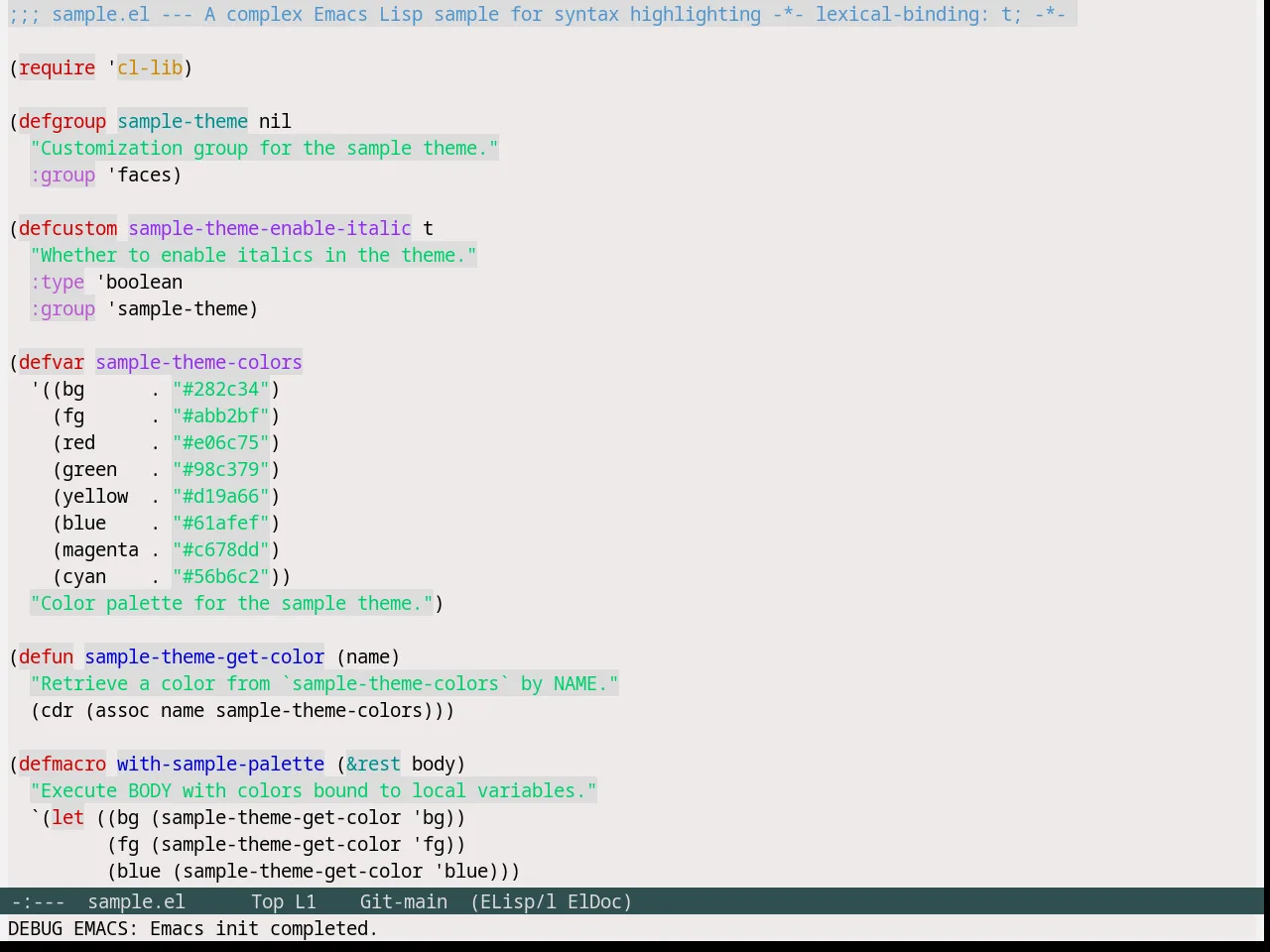The height and width of the screenshot is (952, 1270).
Task: Click the "#61afef" color string
Action: (x=220, y=523)
